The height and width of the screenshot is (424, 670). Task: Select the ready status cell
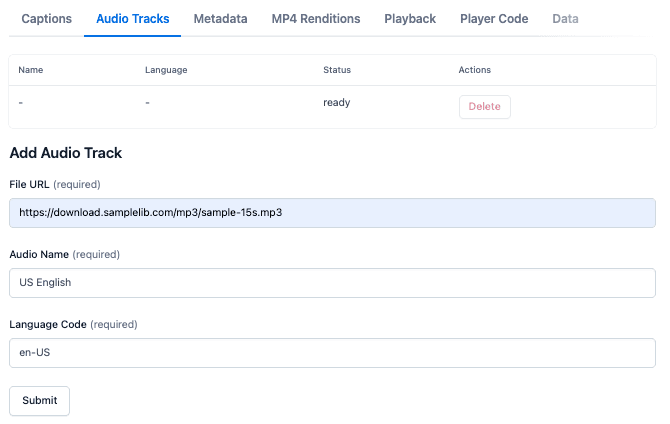[x=336, y=103]
